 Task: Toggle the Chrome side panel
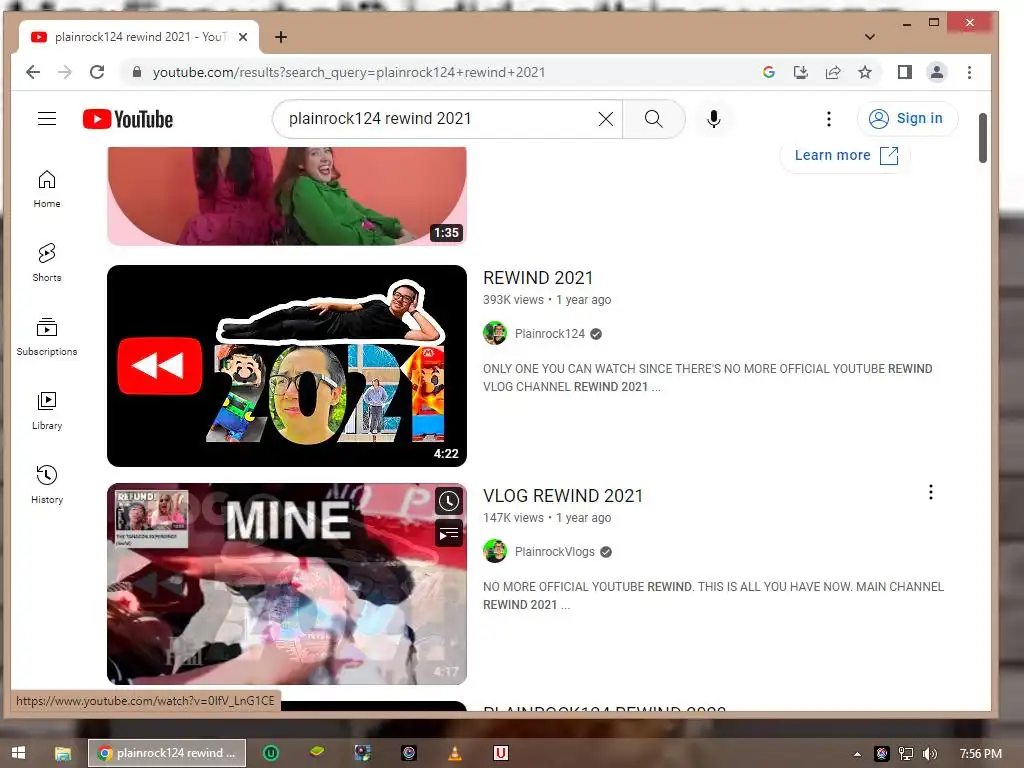tap(904, 72)
